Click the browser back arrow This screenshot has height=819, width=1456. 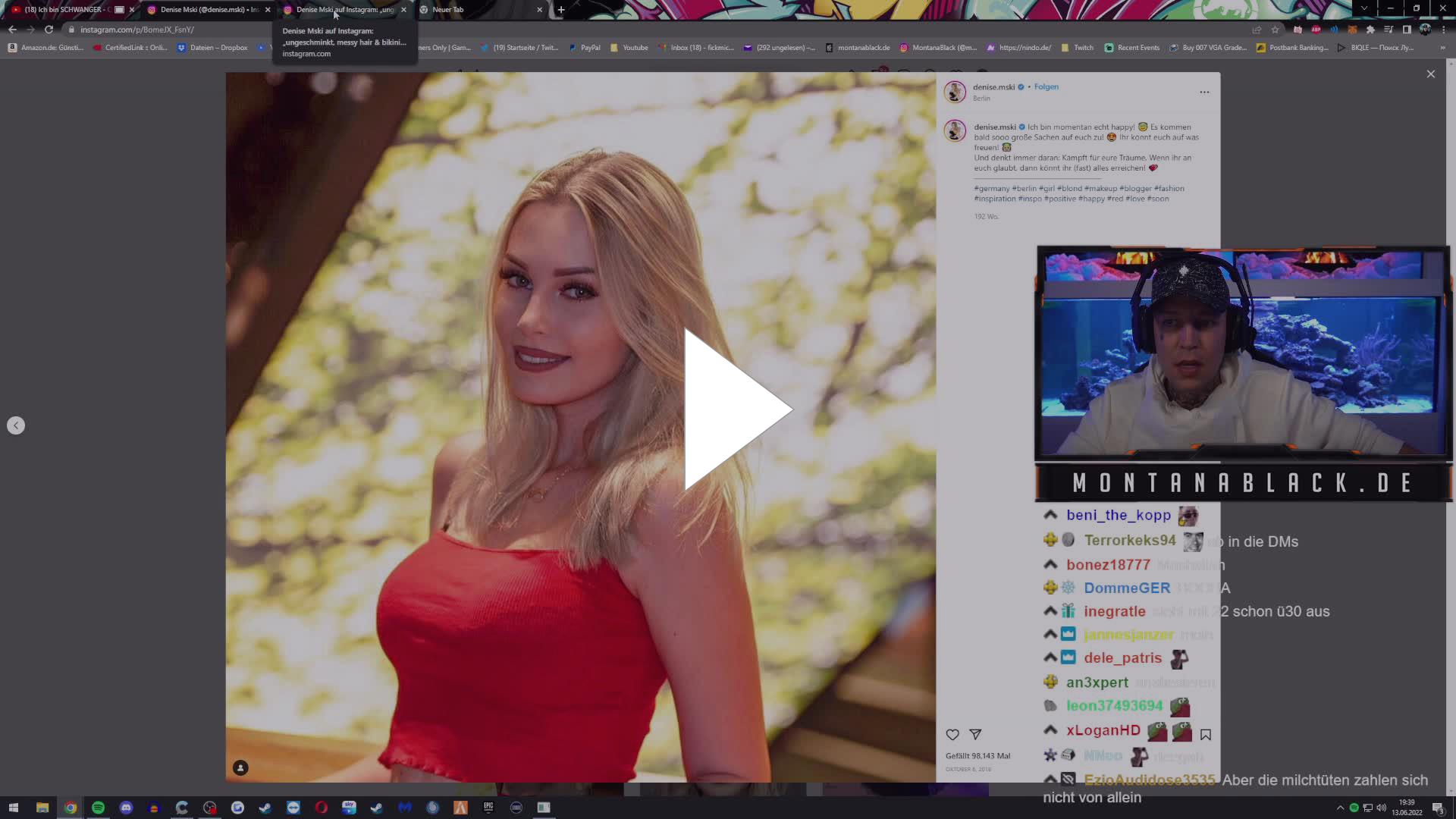pyautogui.click(x=12, y=30)
